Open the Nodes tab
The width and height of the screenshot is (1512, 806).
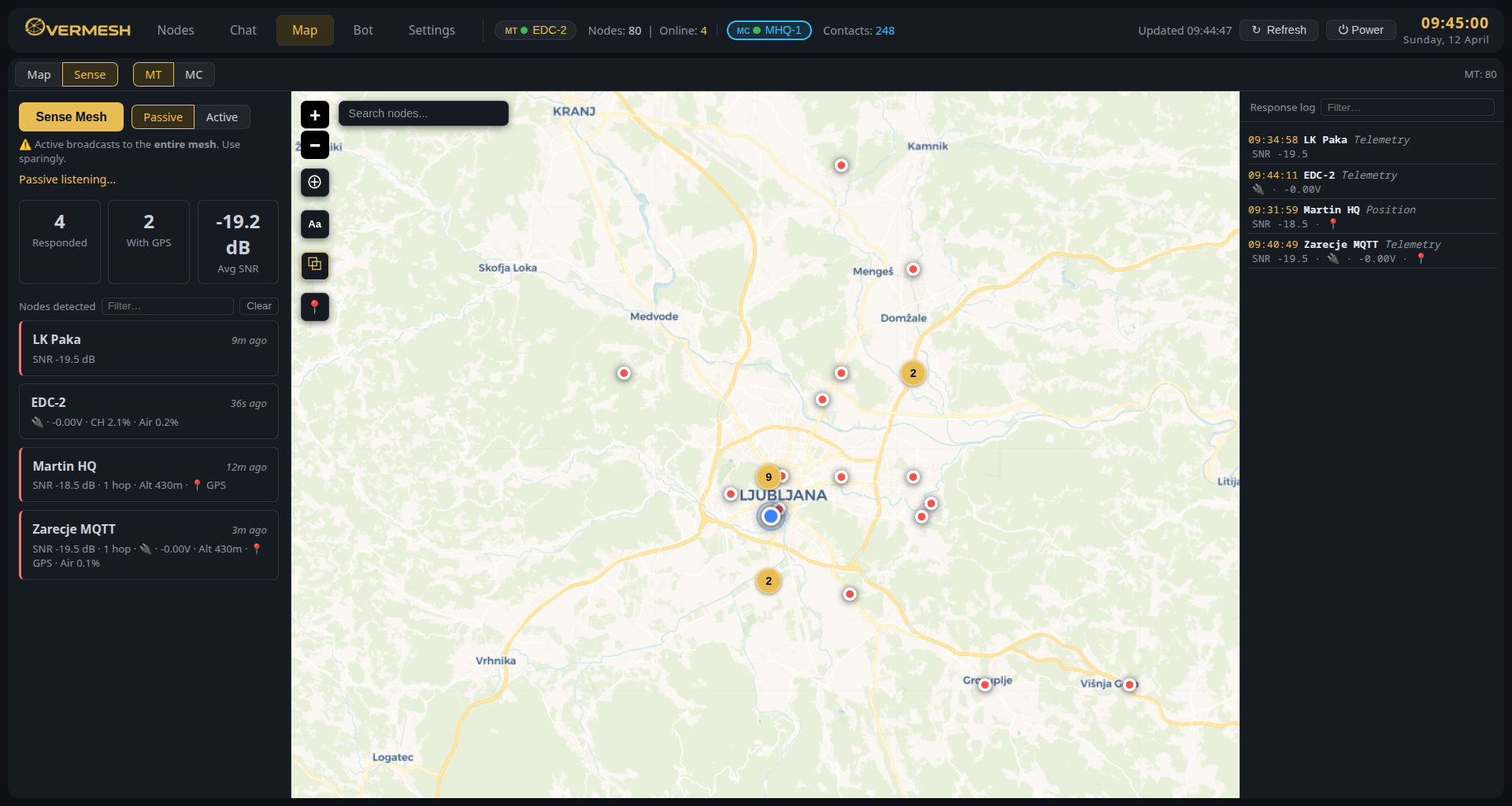pyautogui.click(x=176, y=30)
